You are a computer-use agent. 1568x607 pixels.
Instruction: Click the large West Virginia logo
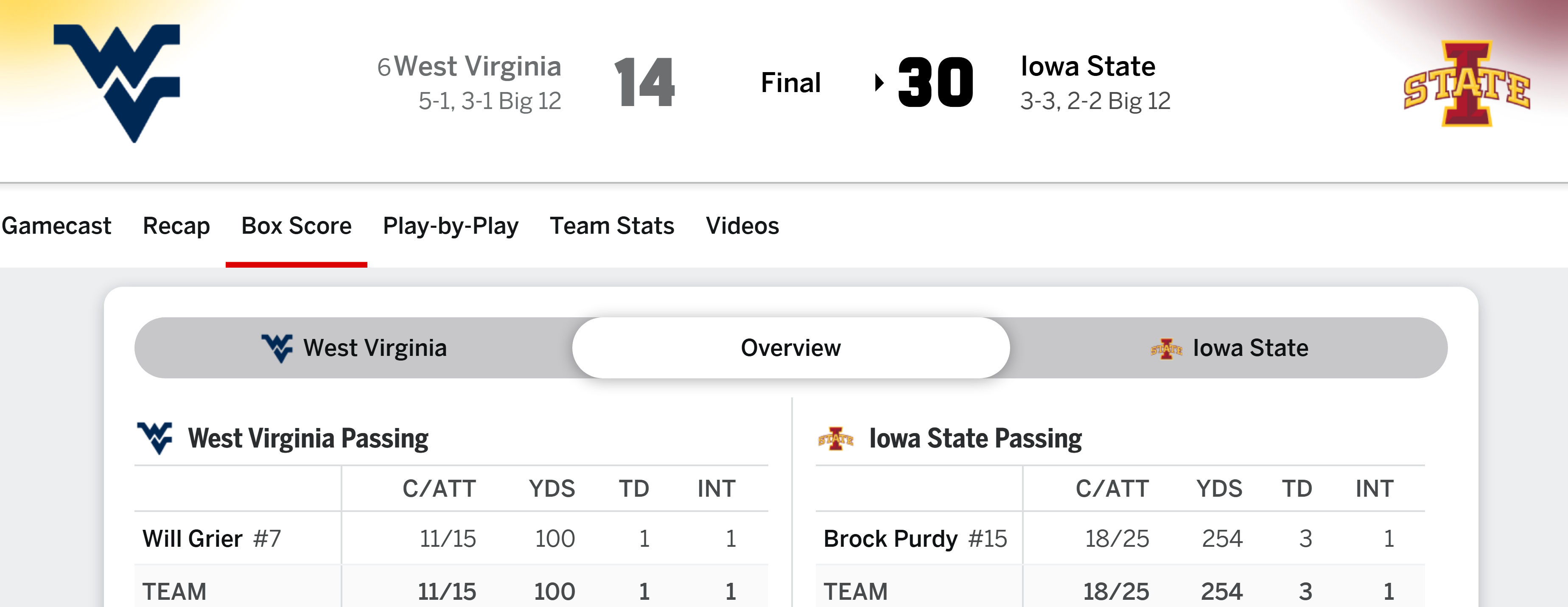click(117, 83)
